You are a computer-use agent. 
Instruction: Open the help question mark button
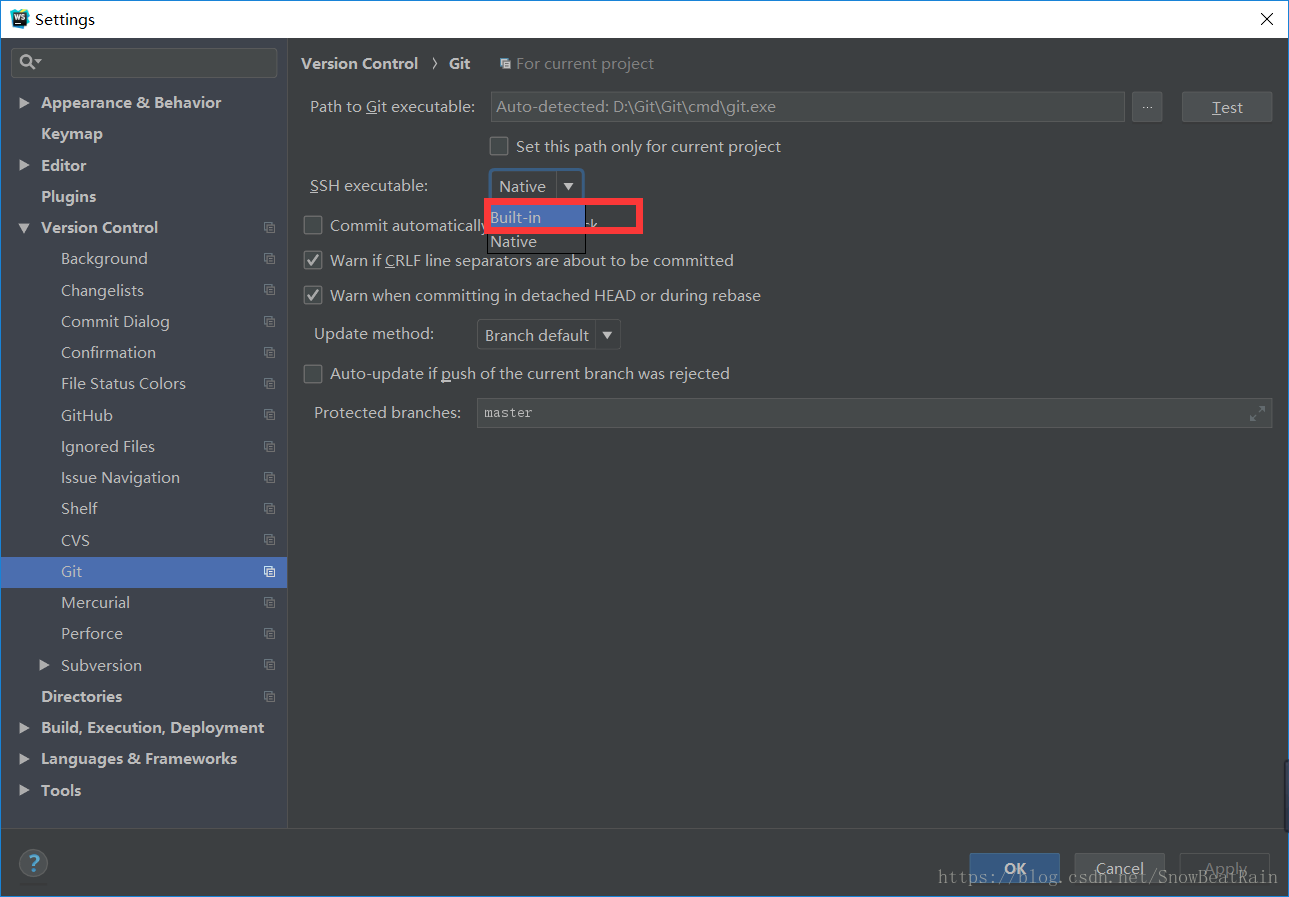point(33,863)
